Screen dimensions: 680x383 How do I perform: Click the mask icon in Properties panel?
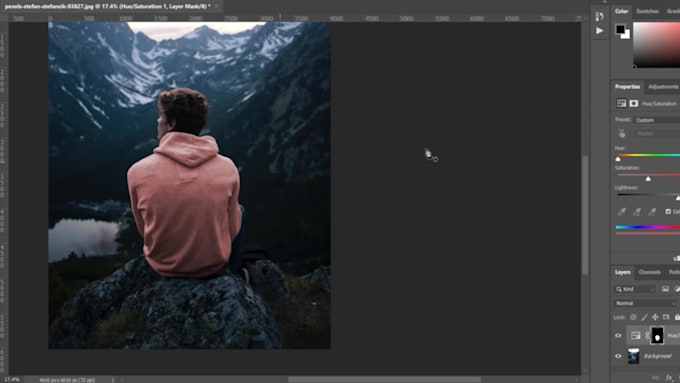634,103
